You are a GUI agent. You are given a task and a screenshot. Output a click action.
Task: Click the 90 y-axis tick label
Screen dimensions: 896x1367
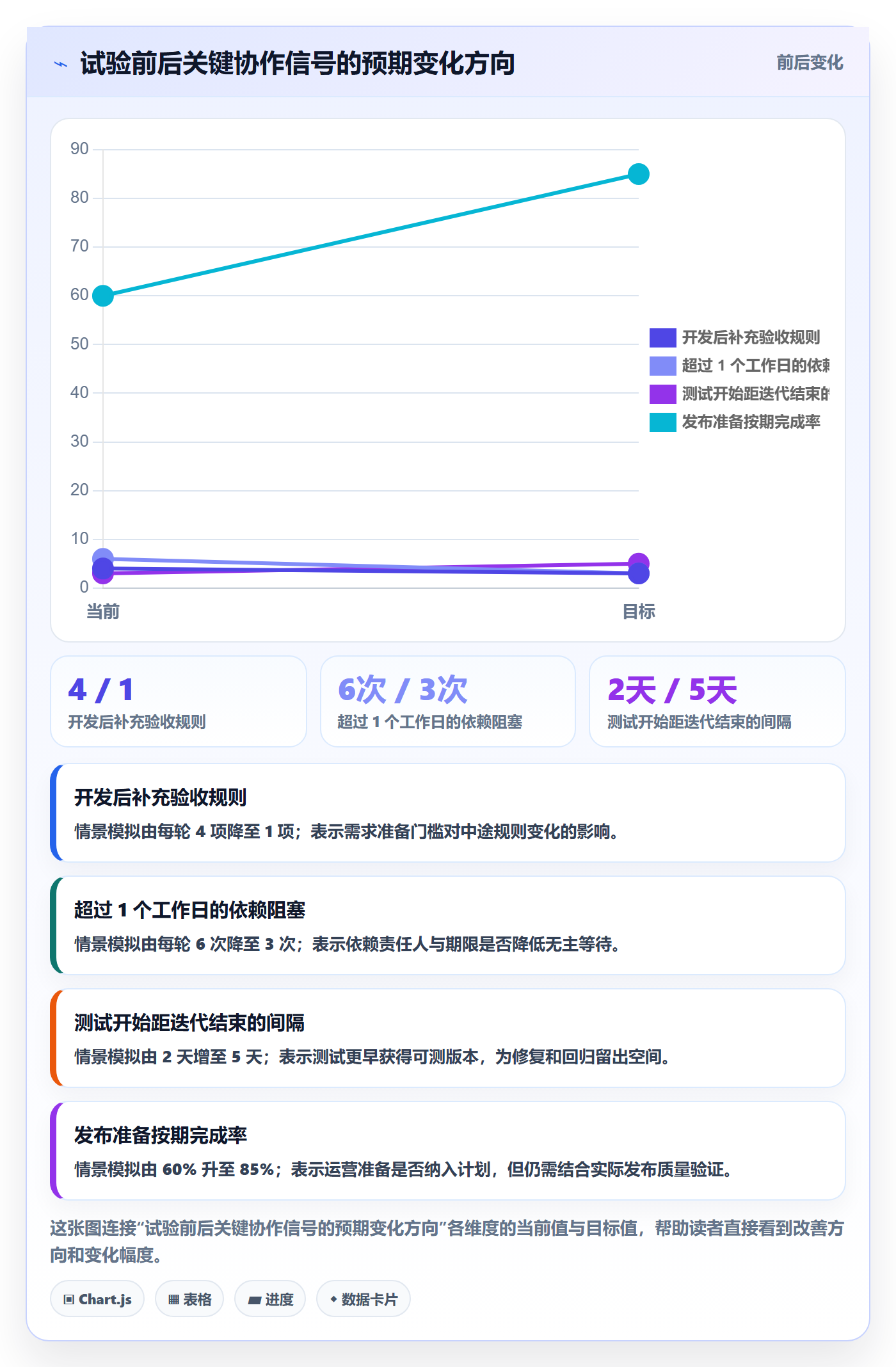pos(79,149)
